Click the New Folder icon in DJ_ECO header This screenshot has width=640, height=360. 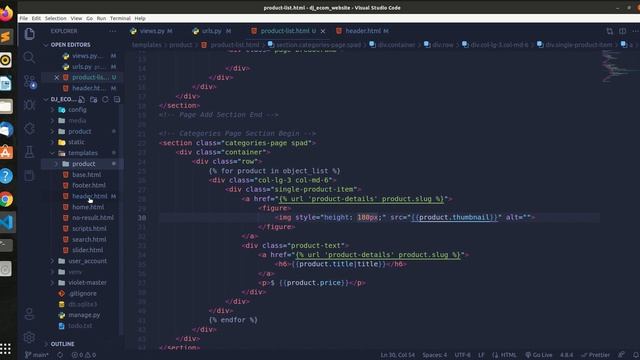coord(93,99)
